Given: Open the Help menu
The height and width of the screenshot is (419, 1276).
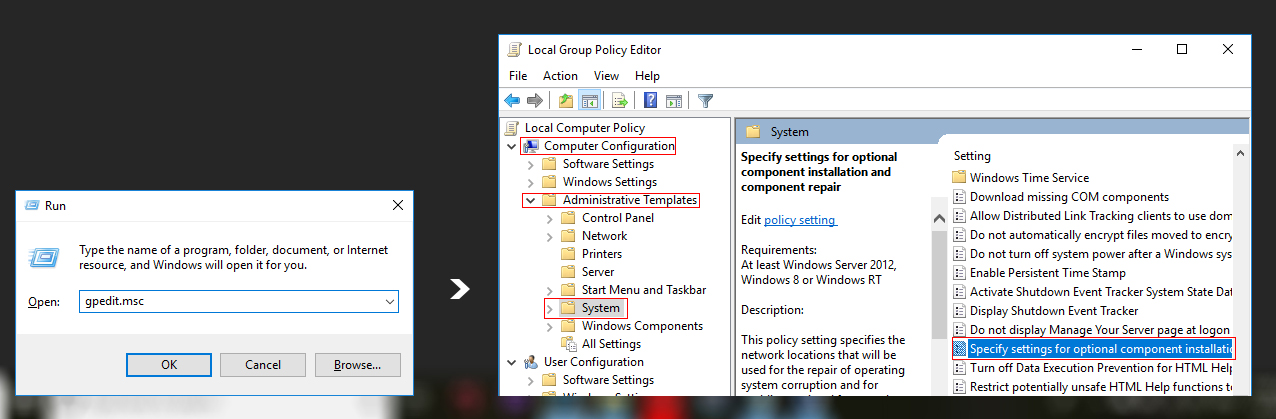Looking at the screenshot, I should pos(647,76).
